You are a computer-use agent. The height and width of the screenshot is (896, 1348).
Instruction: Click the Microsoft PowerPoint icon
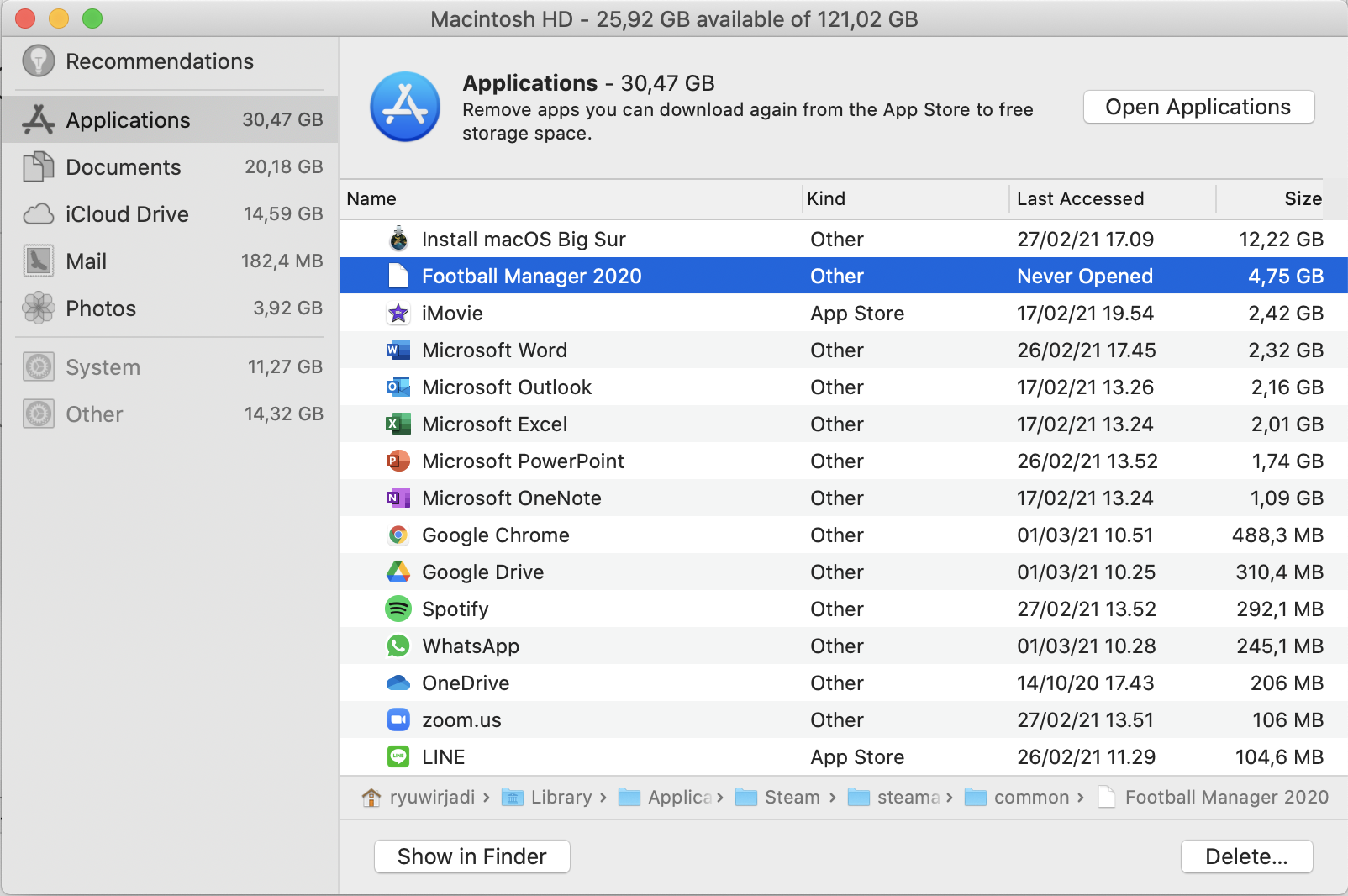(398, 461)
